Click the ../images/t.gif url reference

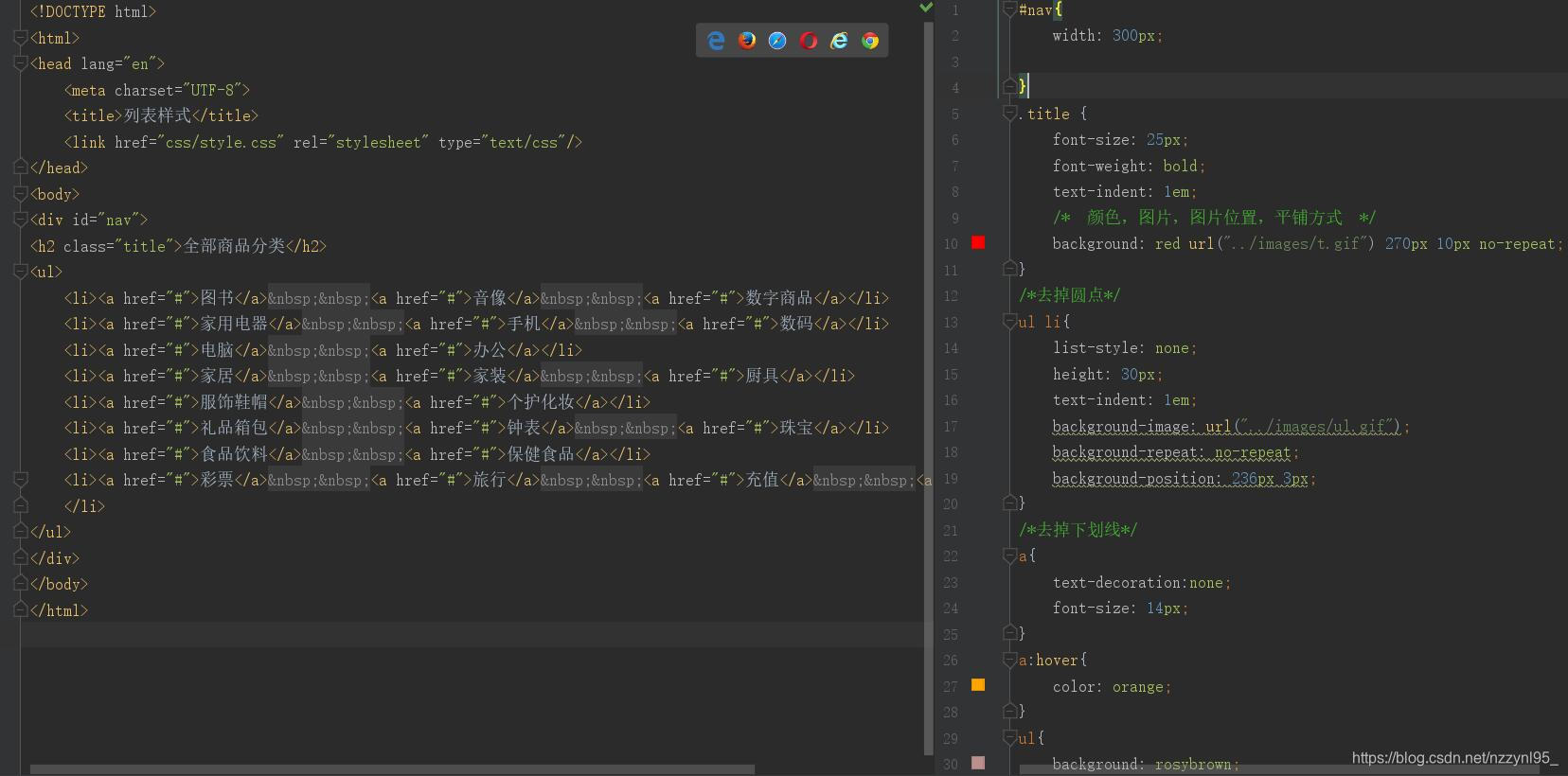coord(1296,243)
